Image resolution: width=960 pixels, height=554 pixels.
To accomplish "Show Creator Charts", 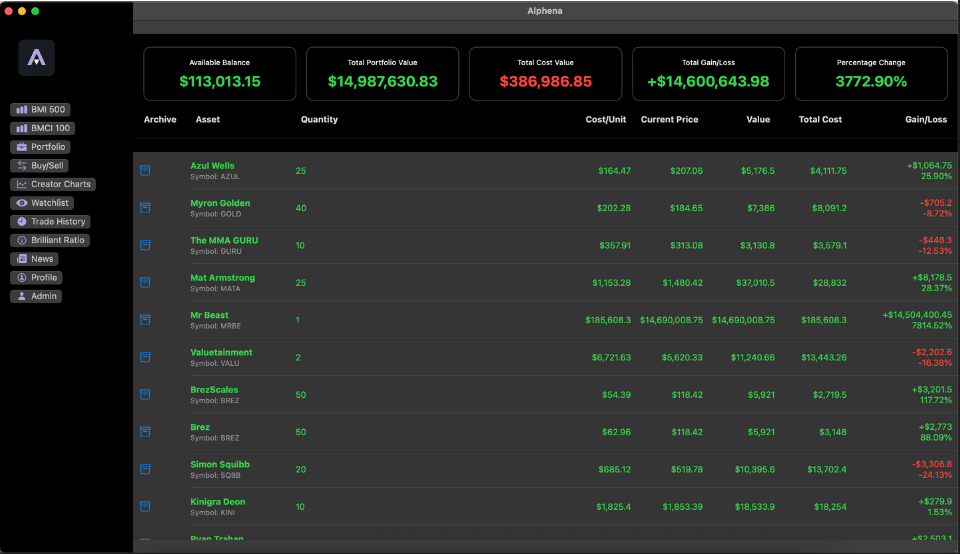I will 53,184.
